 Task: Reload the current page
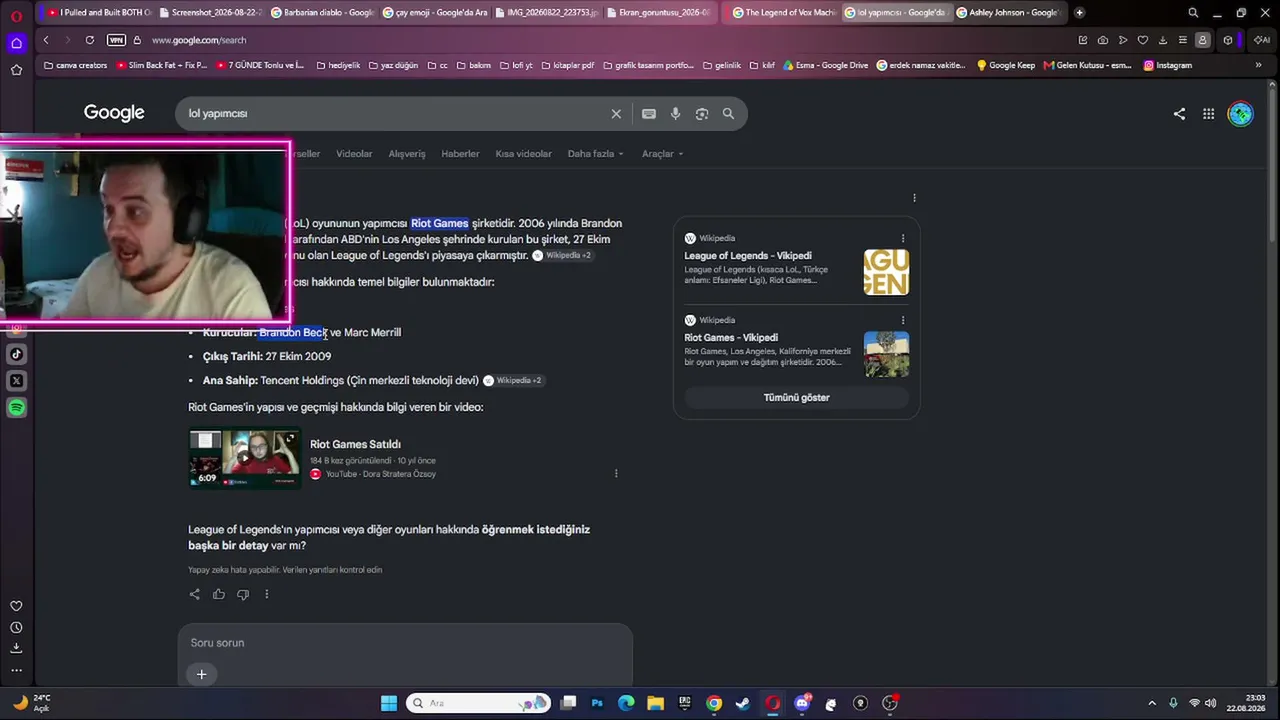coord(89,40)
